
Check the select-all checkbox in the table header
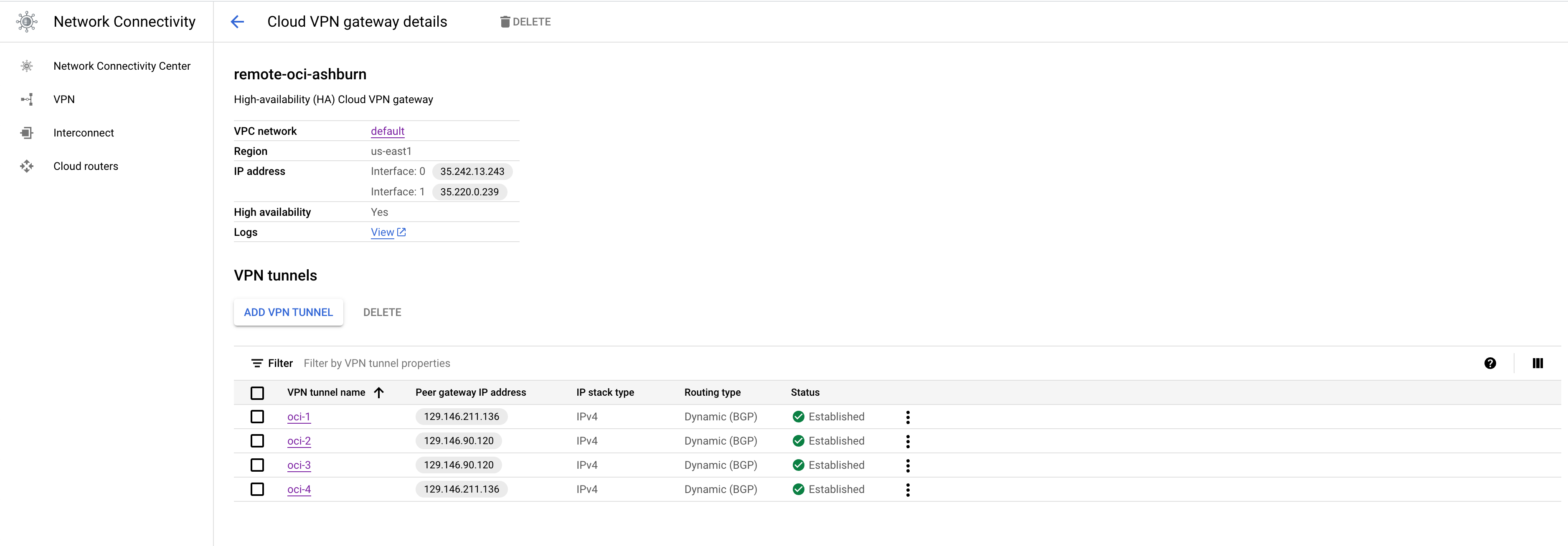click(257, 393)
